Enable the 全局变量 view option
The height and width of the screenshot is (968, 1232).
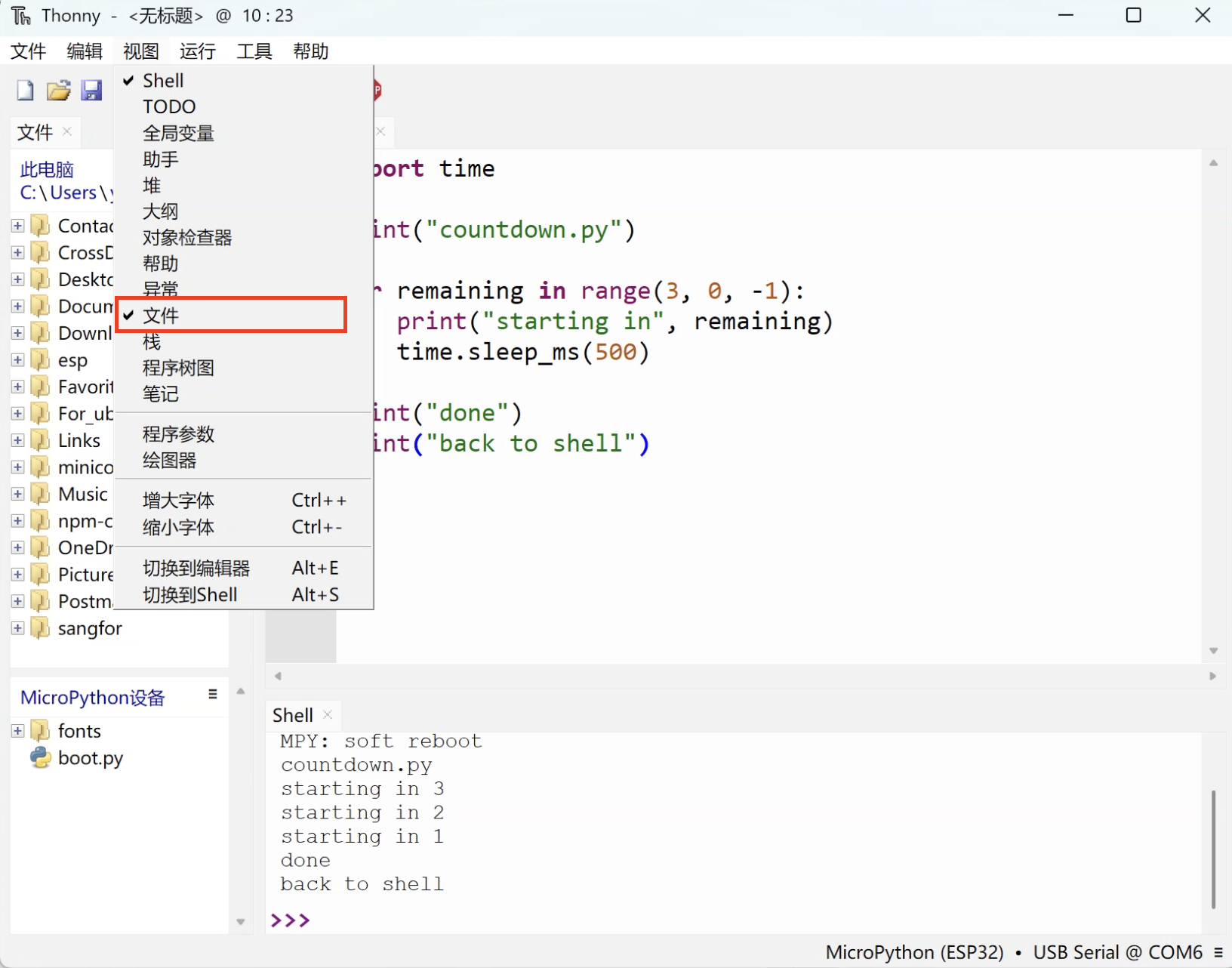178,134
